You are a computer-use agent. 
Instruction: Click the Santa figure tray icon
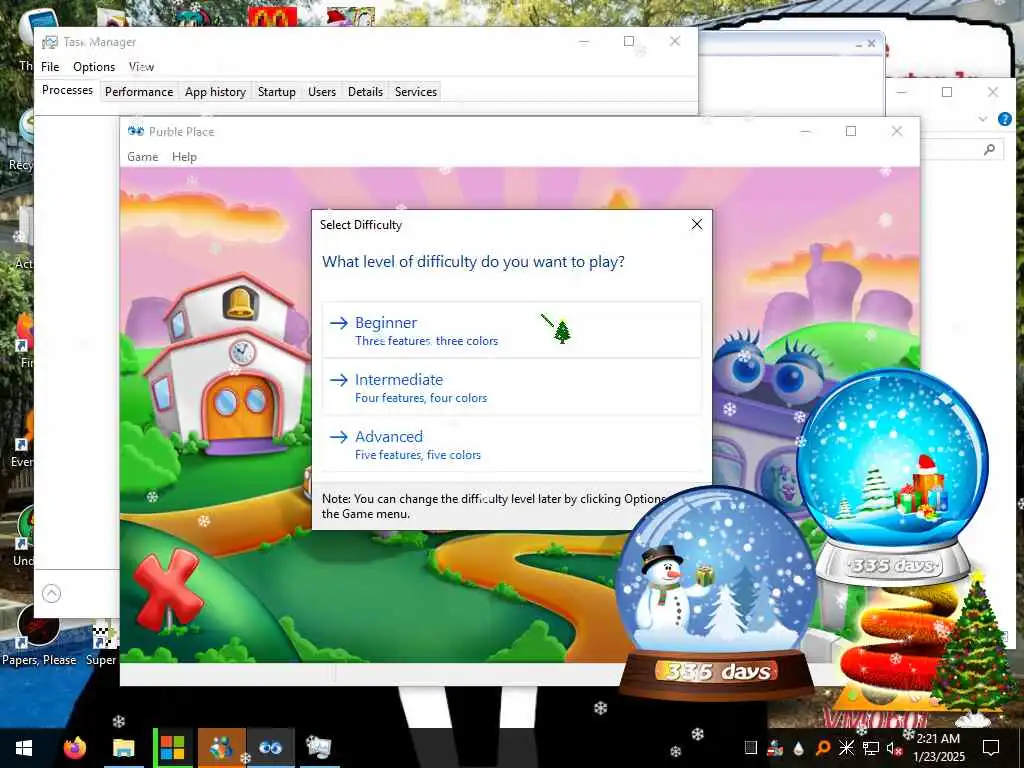point(775,748)
